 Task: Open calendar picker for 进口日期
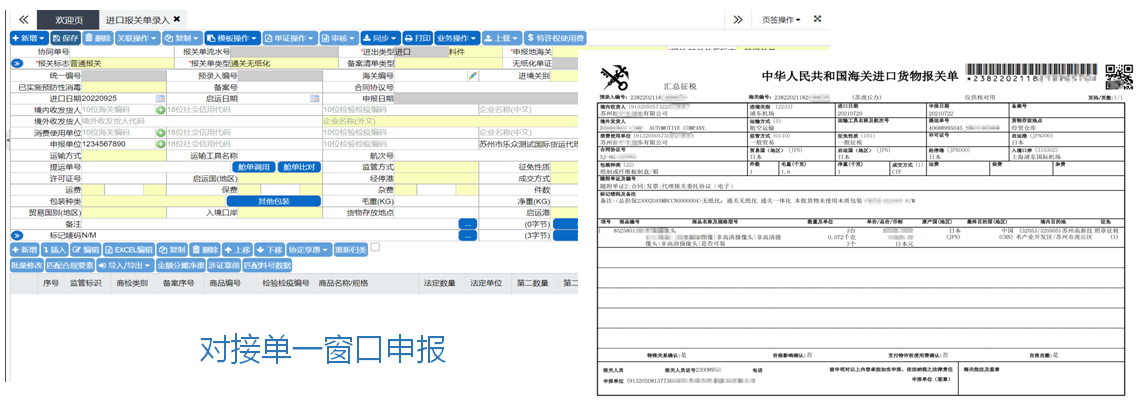[x=160, y=98]
